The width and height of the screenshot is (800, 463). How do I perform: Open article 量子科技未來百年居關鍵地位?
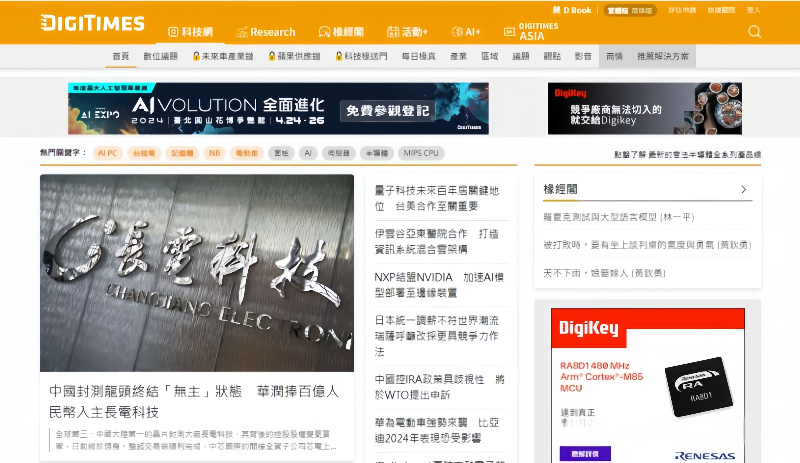click(437, 198)
